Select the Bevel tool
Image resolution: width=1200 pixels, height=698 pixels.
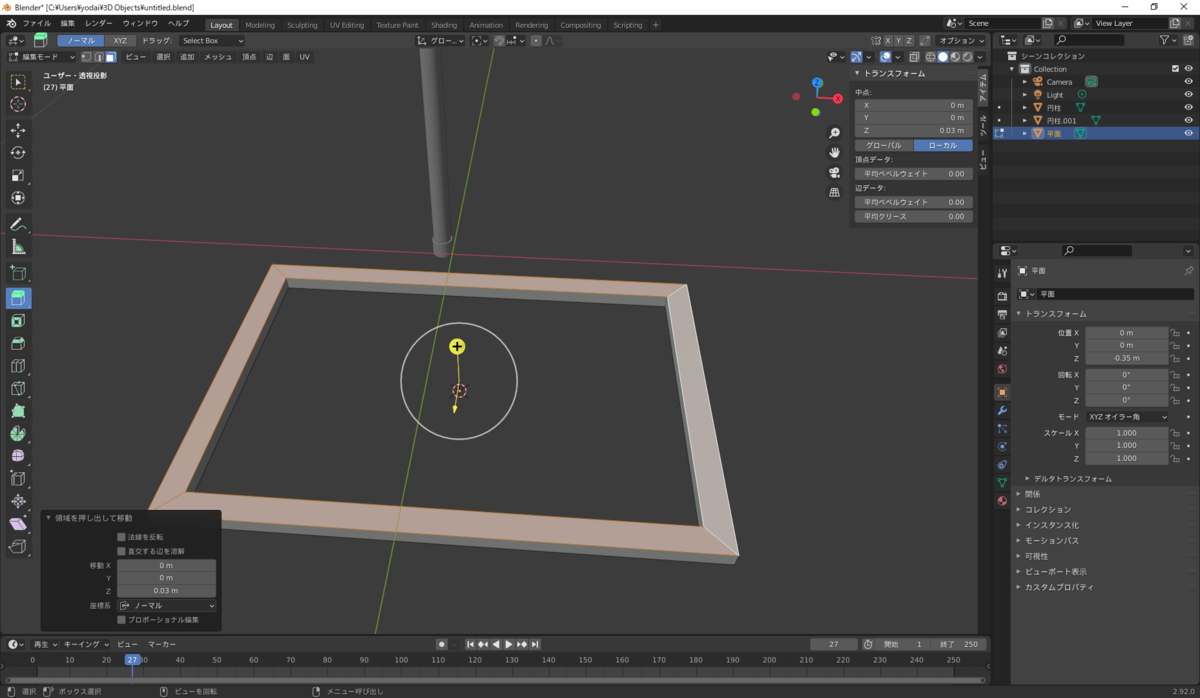coord(18,343)
